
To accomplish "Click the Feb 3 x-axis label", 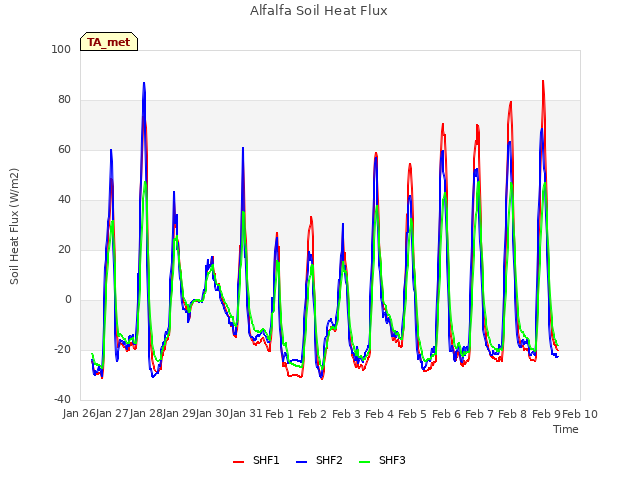I will click(346, 414).
